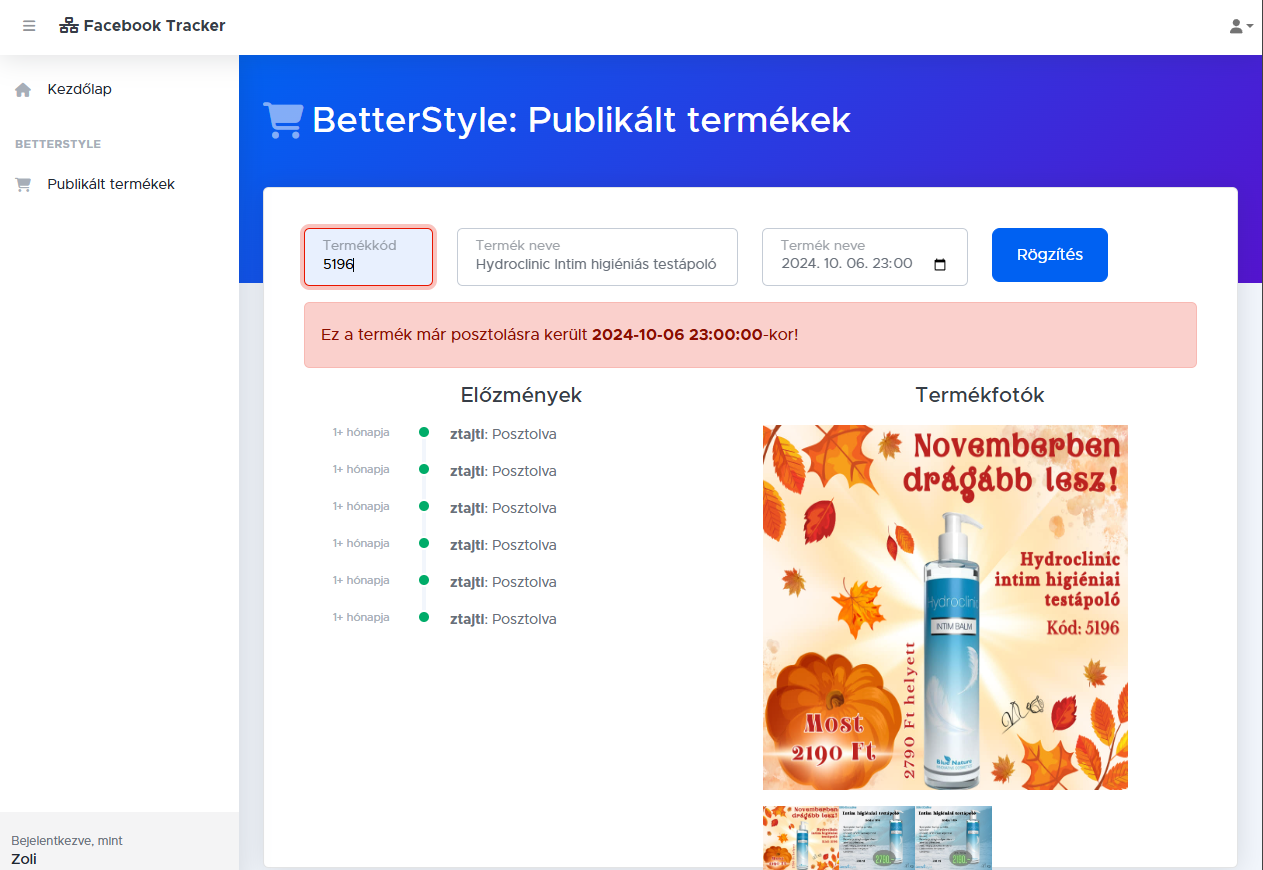This screenshot has height=870, width=1263.
Task: Click the date and time field
Action: pyautogui.click(x=850, y=264)
